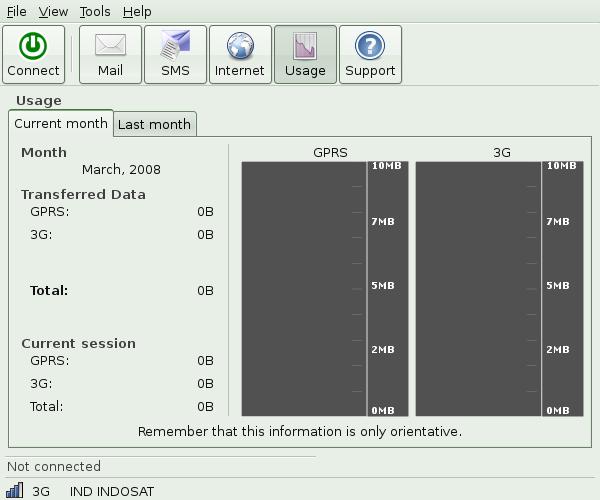Screen dimensions: 600x500
Task: Click the 10MB mark on GPRS scale
Action: pos(386,166)
